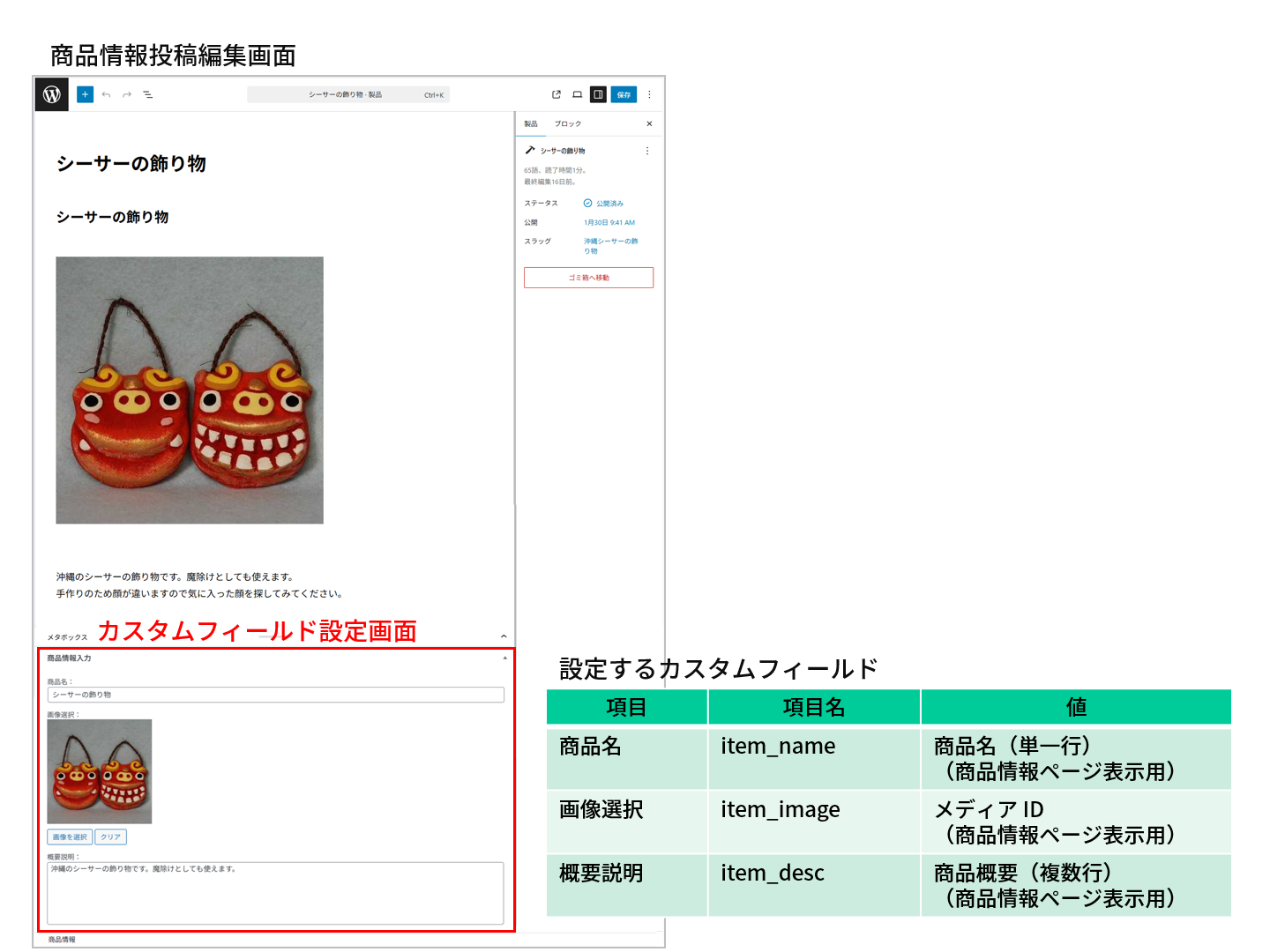Click the 公開済み status link
1270x952 pixels.
pos(609,204)
